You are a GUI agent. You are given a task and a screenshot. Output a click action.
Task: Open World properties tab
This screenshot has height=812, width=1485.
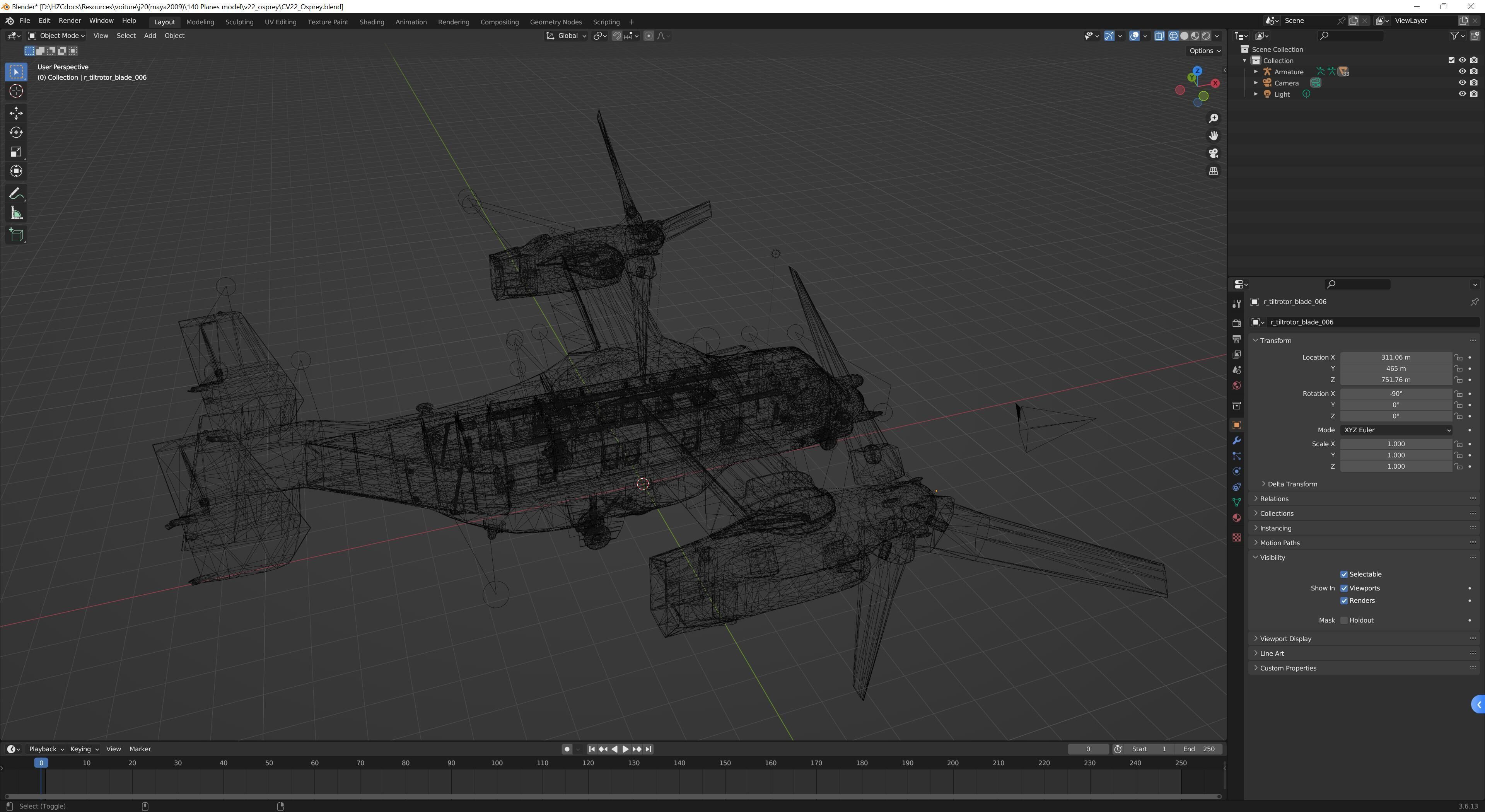1236,386
